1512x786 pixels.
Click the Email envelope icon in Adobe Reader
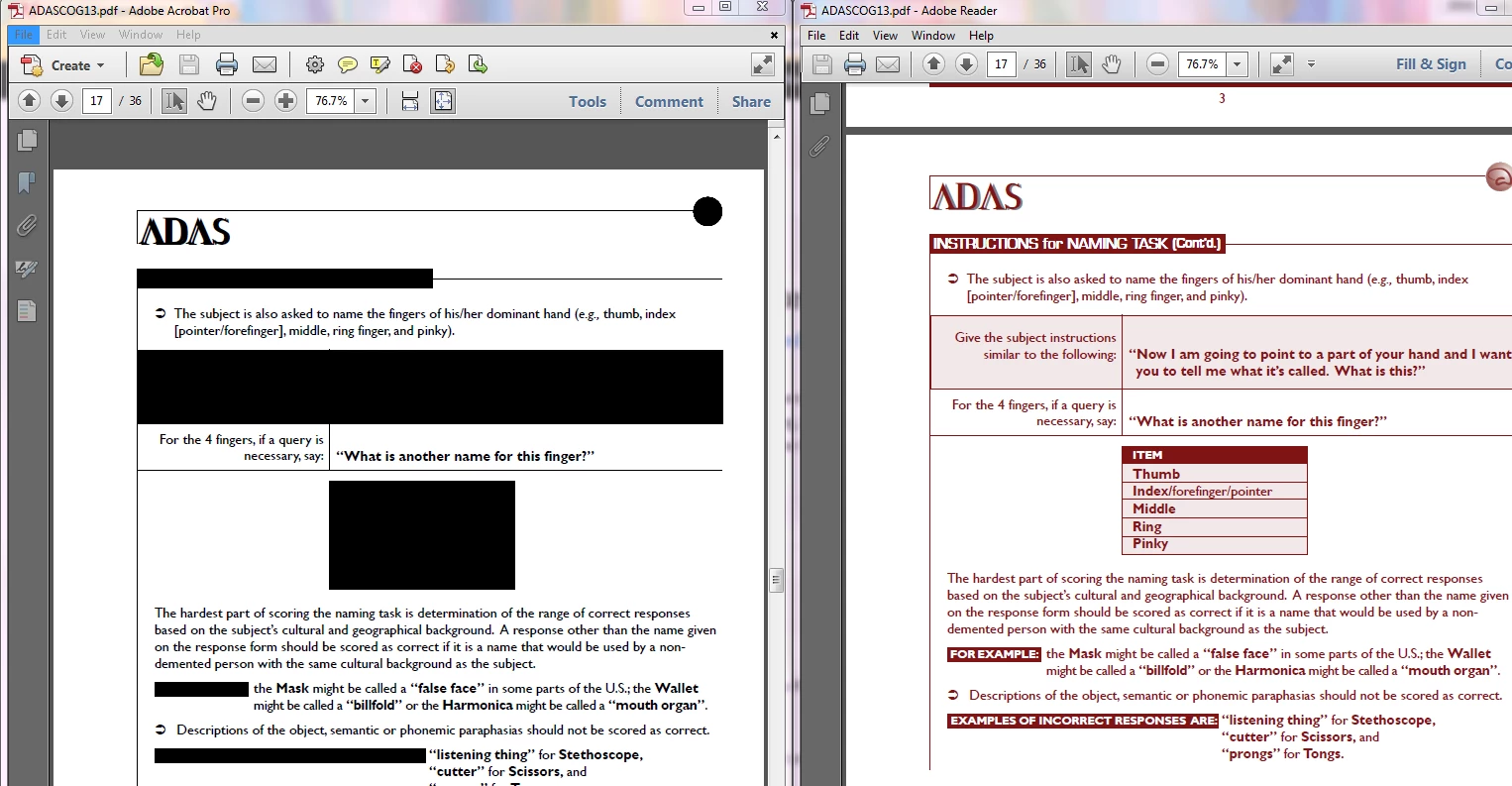coord(888,64)
